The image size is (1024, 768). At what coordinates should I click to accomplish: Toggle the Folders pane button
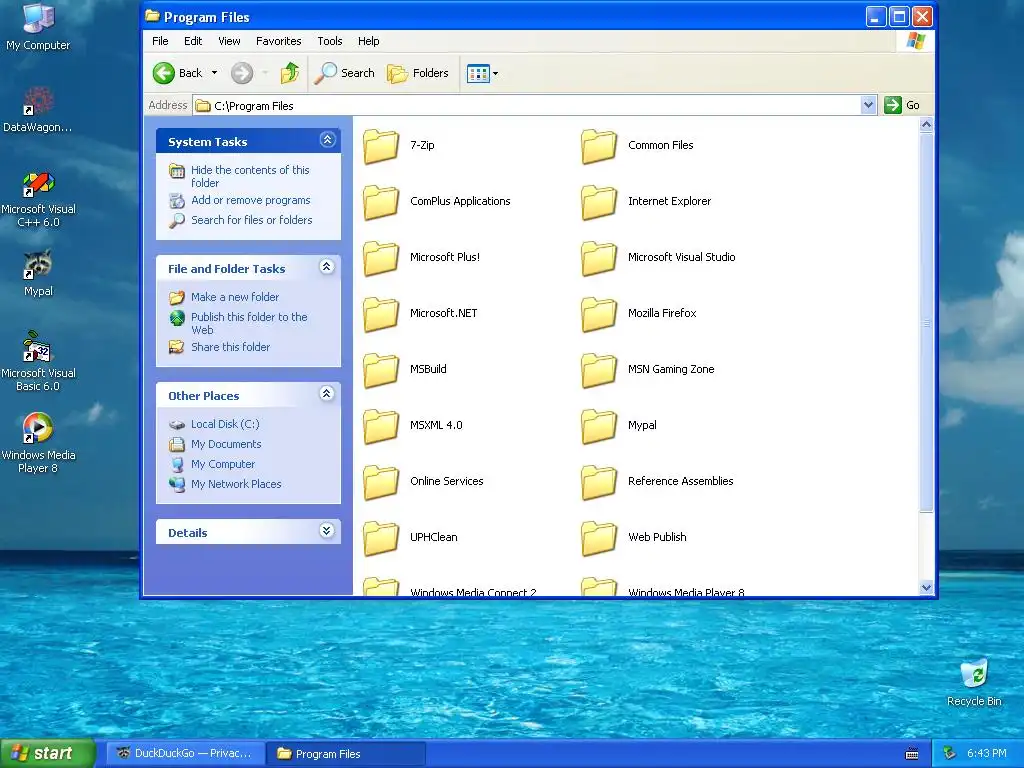tap(418, 73)
